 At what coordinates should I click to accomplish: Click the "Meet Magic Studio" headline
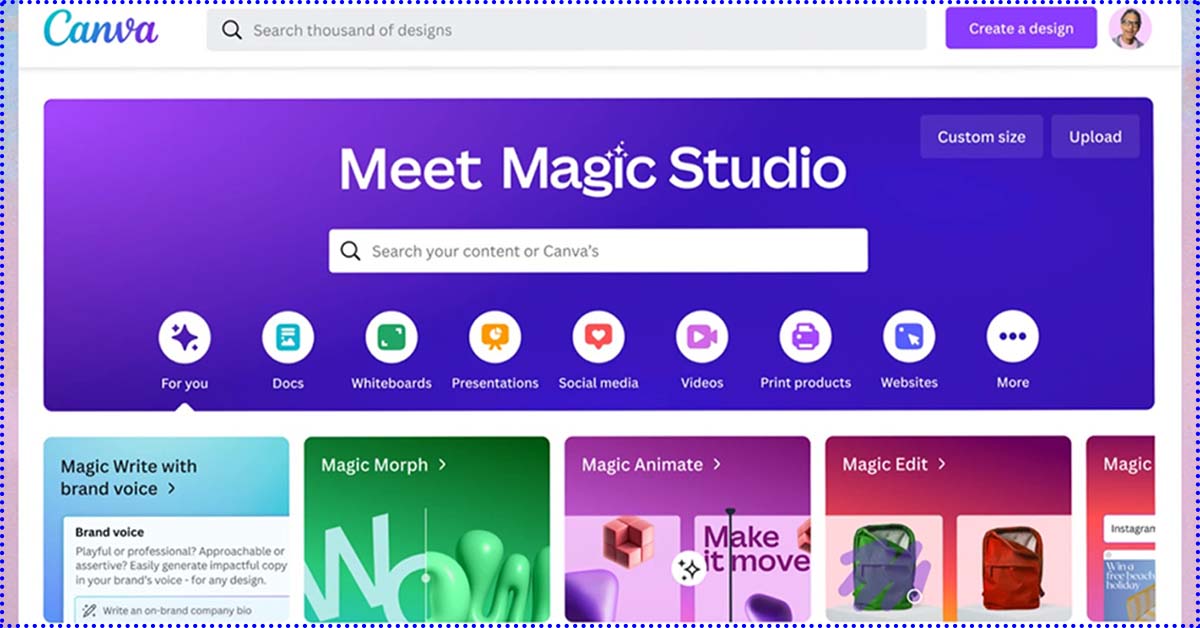593,168
